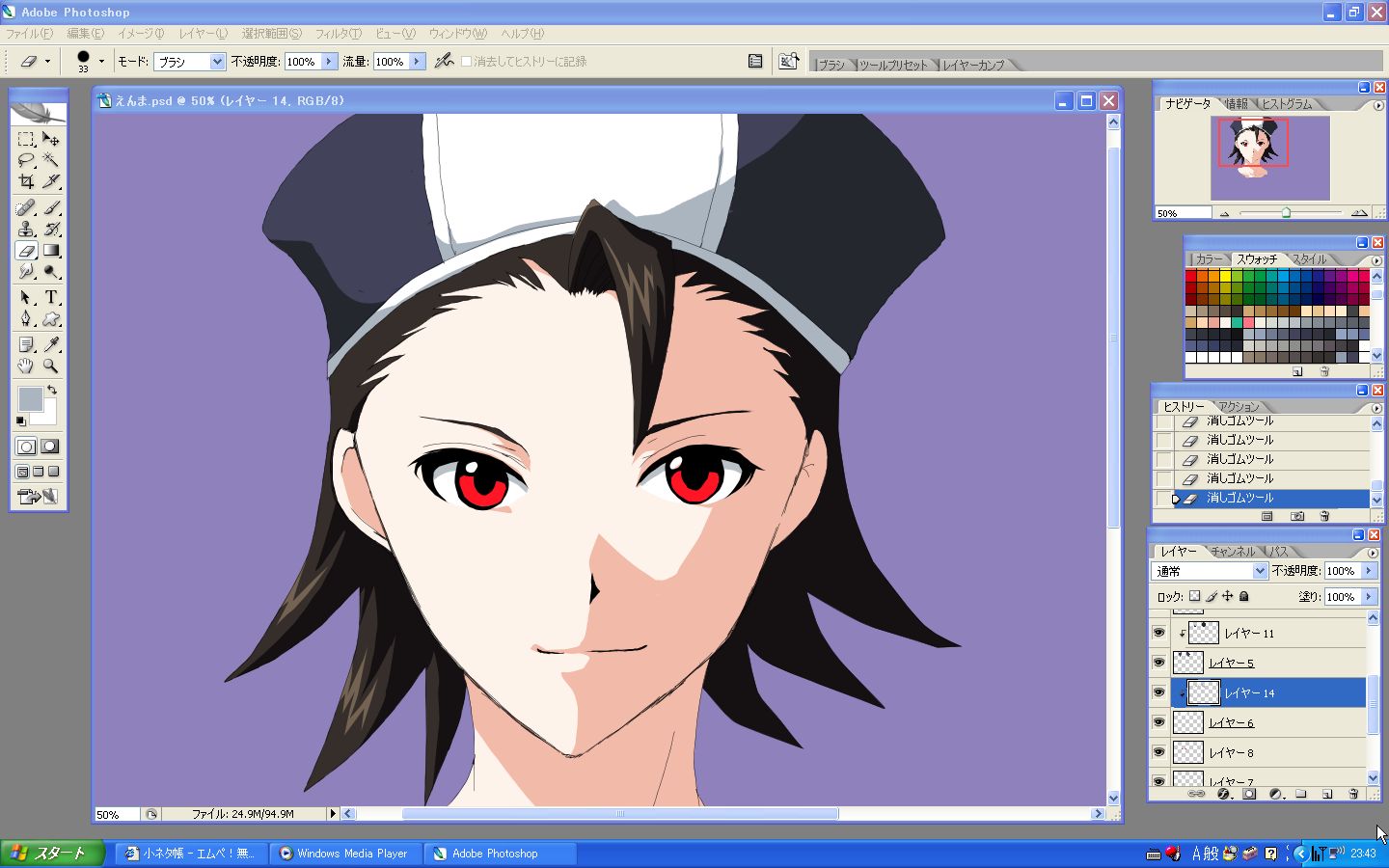Hide layer レイヤー 8 via eye icon
1389x868 pixels.
coord(1159,752)
